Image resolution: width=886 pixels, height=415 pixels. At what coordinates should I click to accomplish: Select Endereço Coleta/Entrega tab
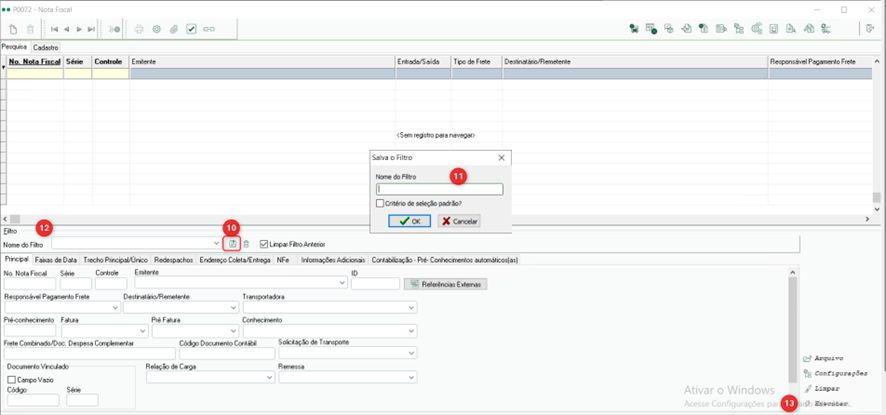(x=235, y=260)
